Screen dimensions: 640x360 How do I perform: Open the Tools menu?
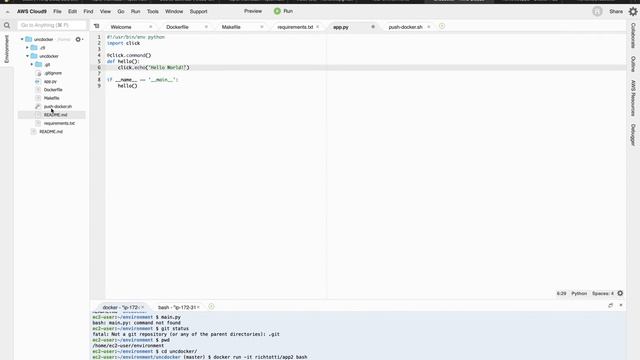pyautogui.click(x=153, y=11)
